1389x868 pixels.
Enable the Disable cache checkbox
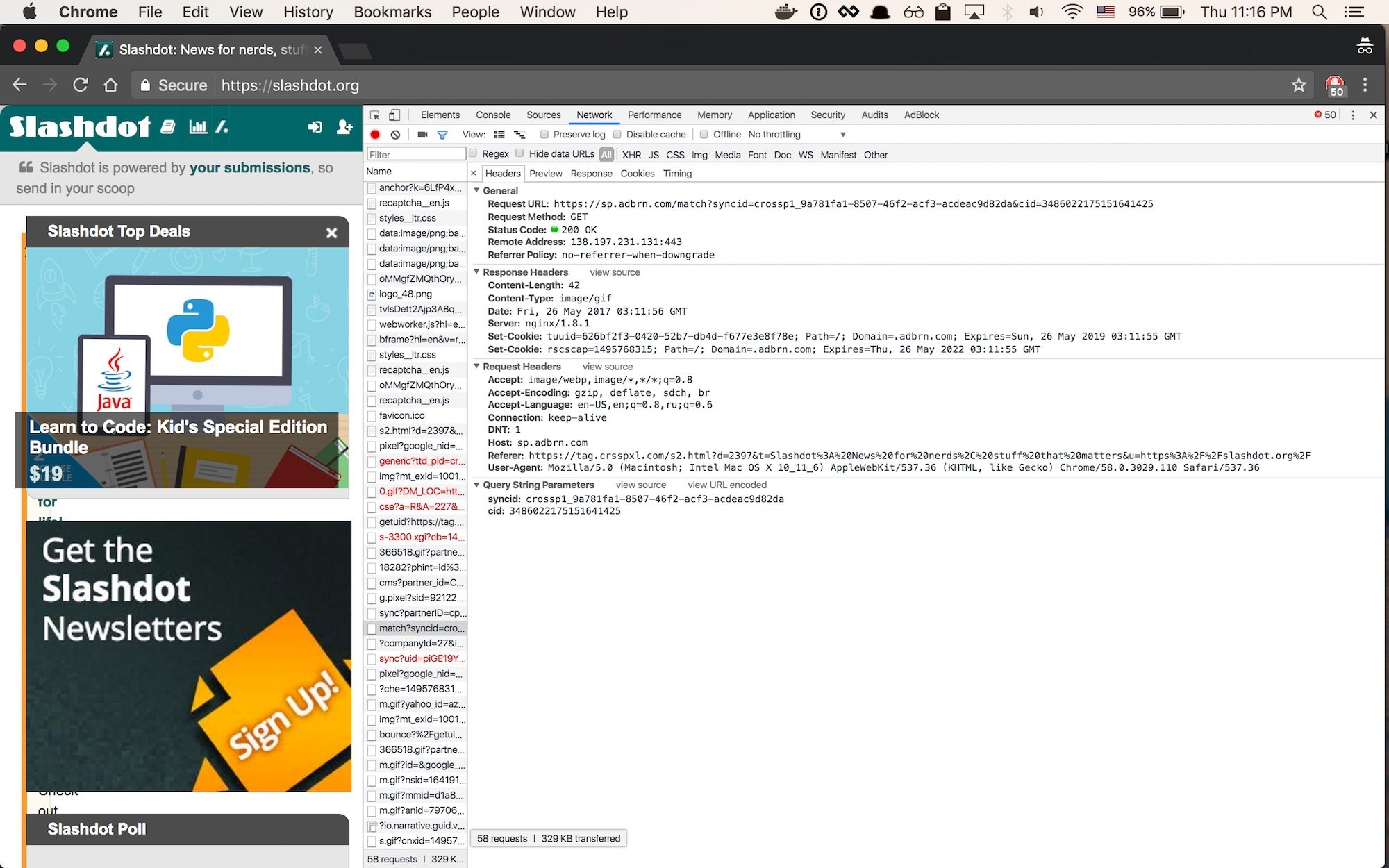tap(617, 135)
